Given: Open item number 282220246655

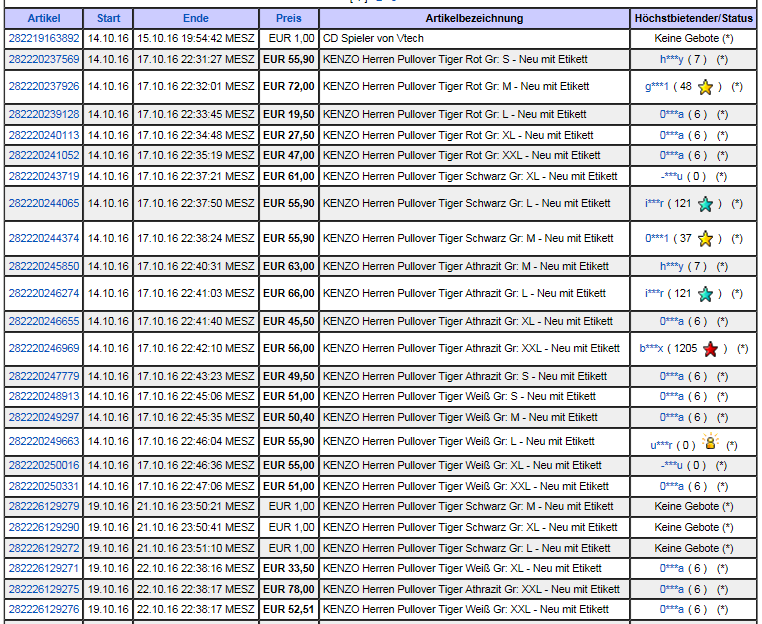Looking at the screenshot, I should pos(44,321).
